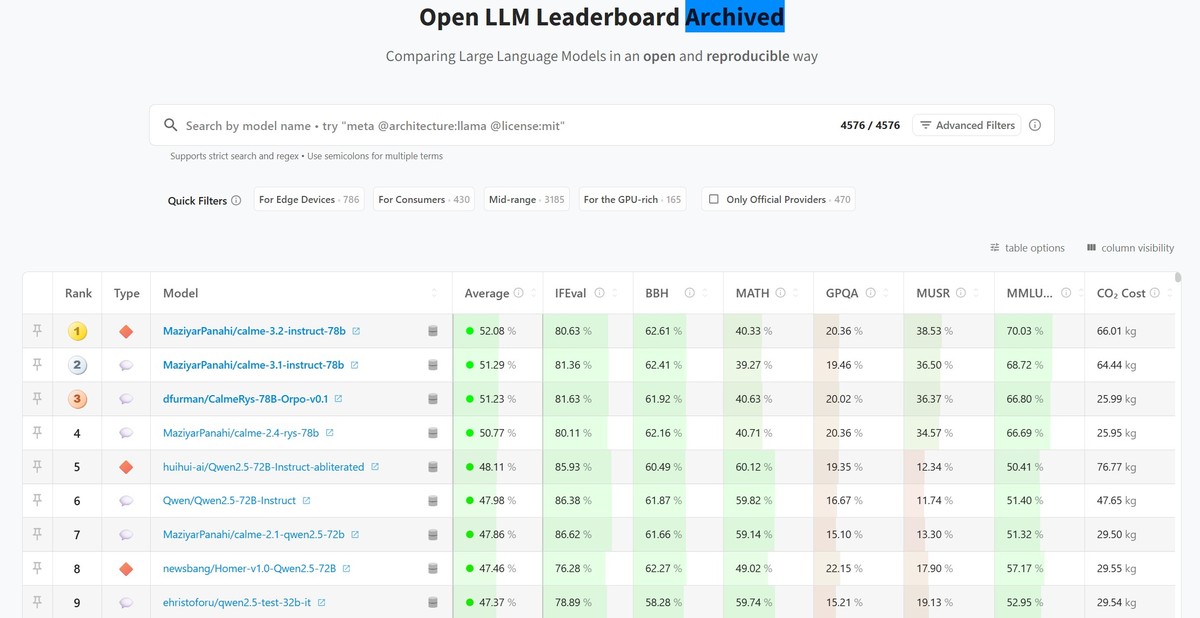Open the table options settings

coord(1029,247)
